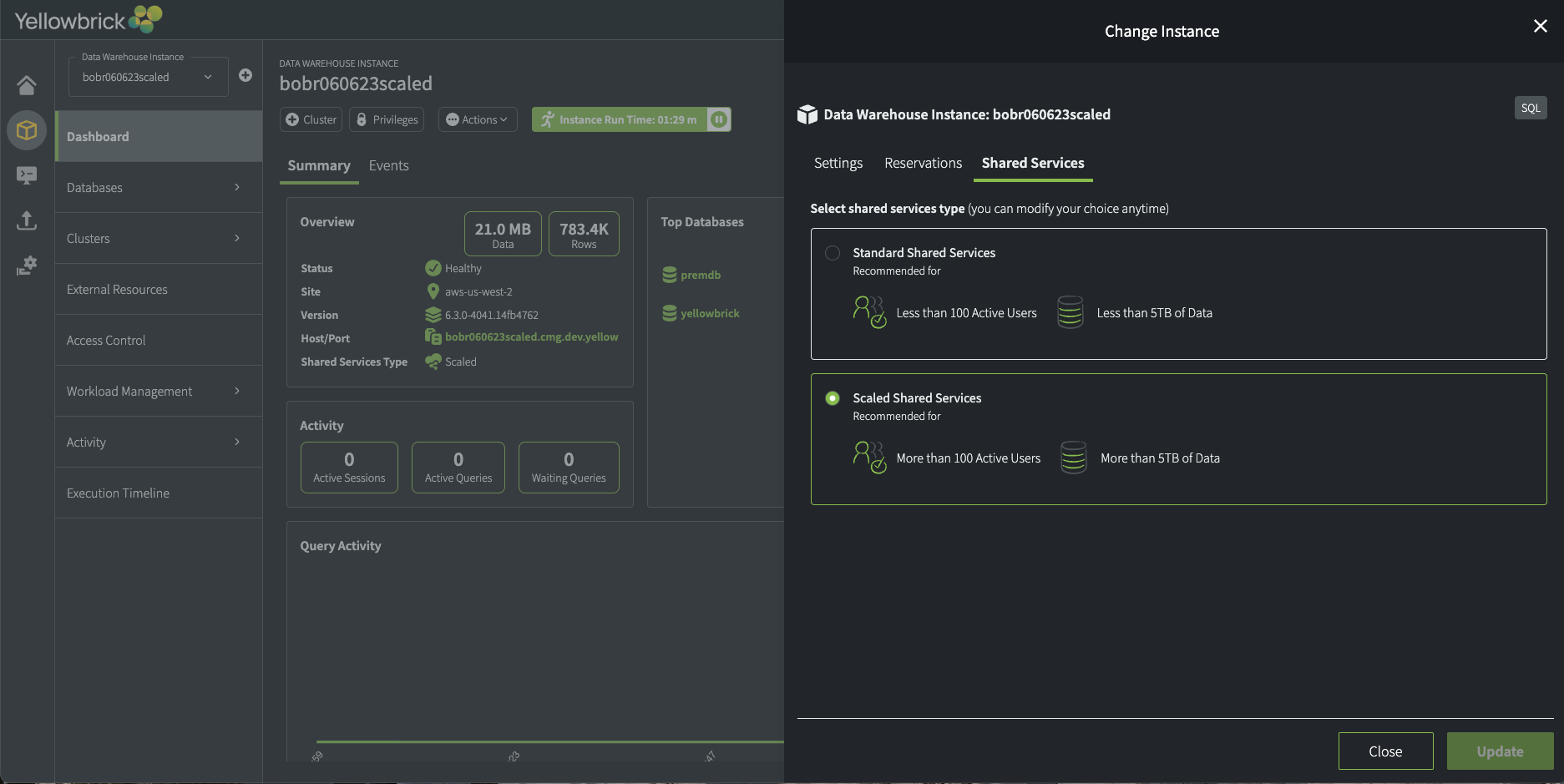Pause the instance using pause icon
1564x784 pixels.
(x=718, y=119)
